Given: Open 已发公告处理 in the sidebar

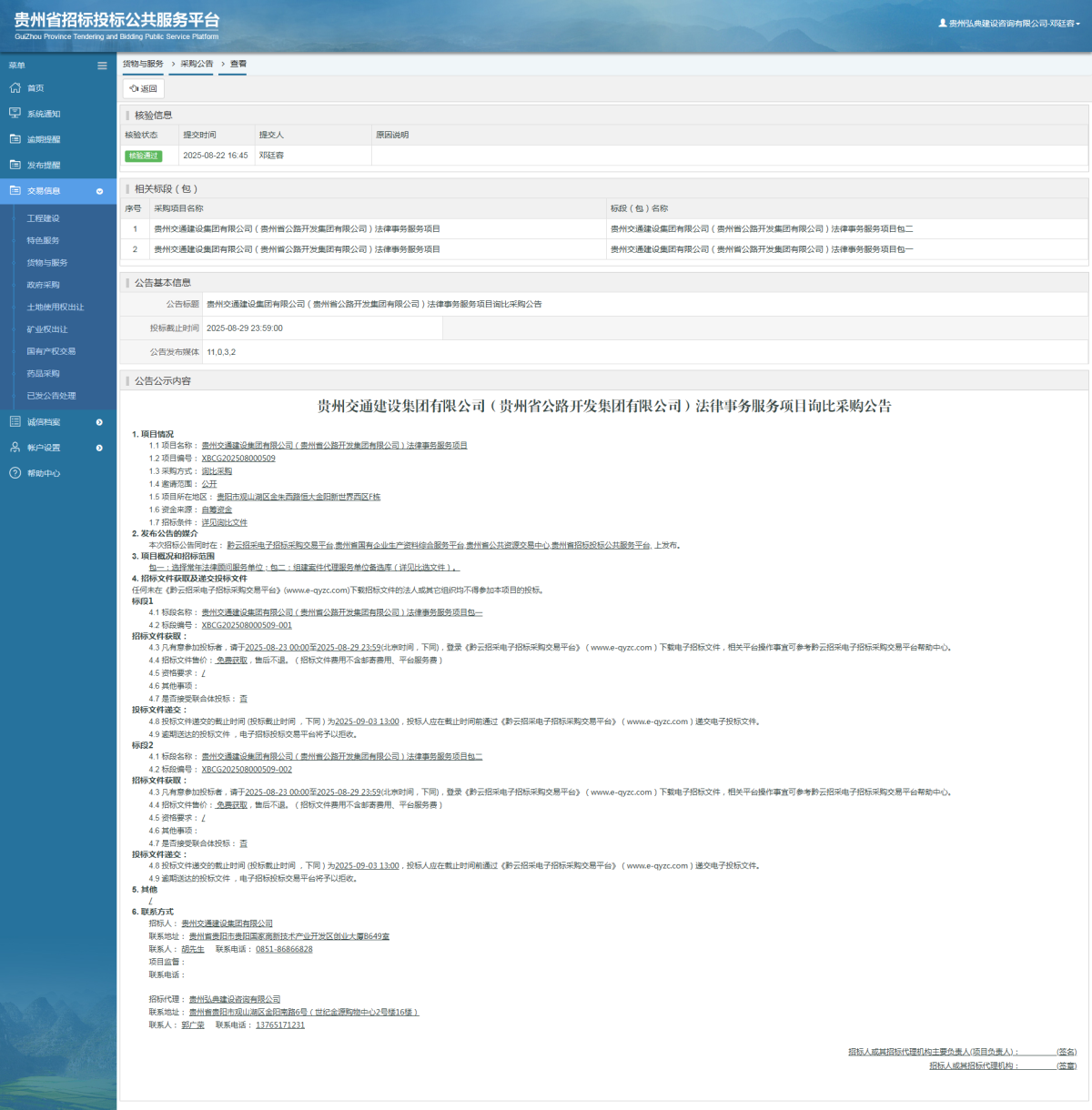Looking at the screenshot, I should click(x=51, y=396).
